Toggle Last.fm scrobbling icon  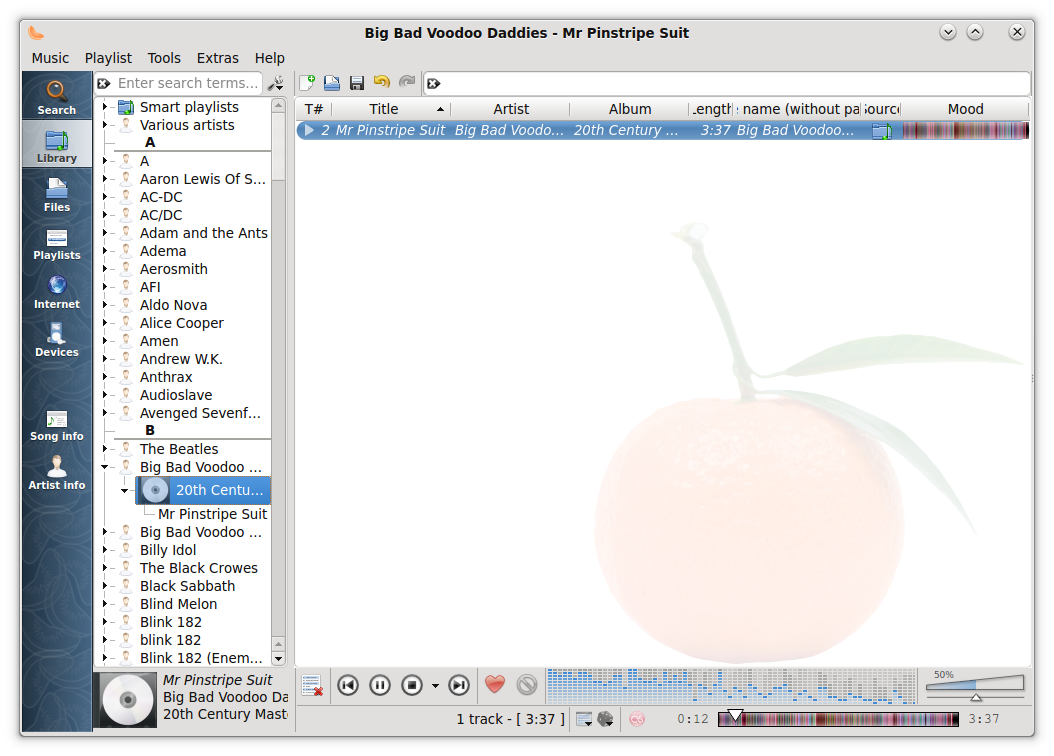637,719
